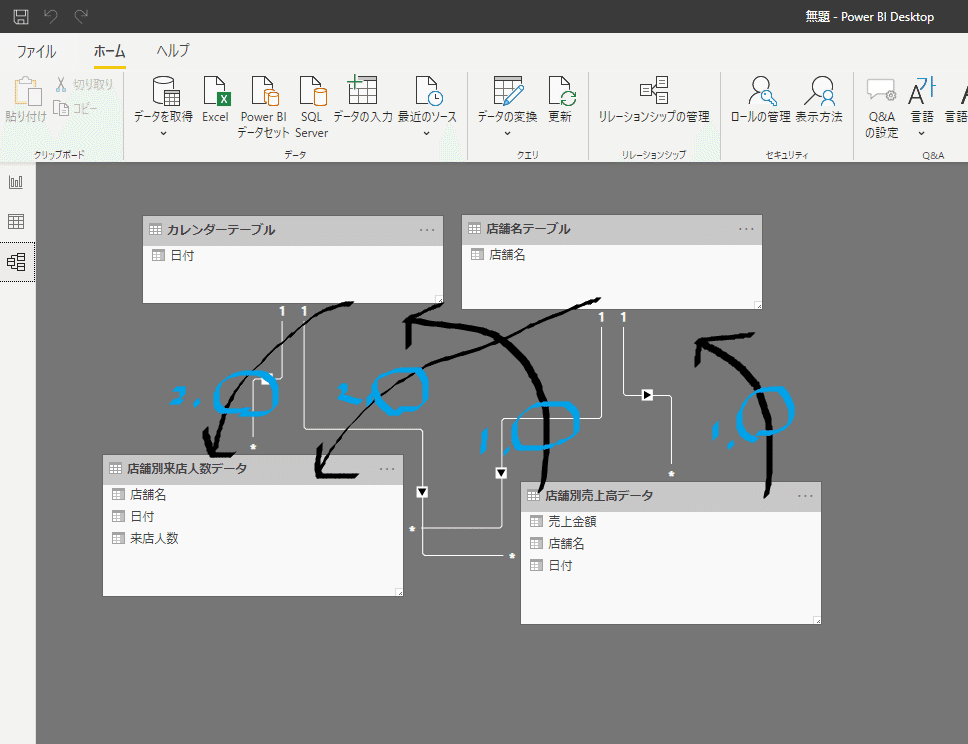Select the 店舗名テーブル table header
968x744 pixels.
coord(612,229)
